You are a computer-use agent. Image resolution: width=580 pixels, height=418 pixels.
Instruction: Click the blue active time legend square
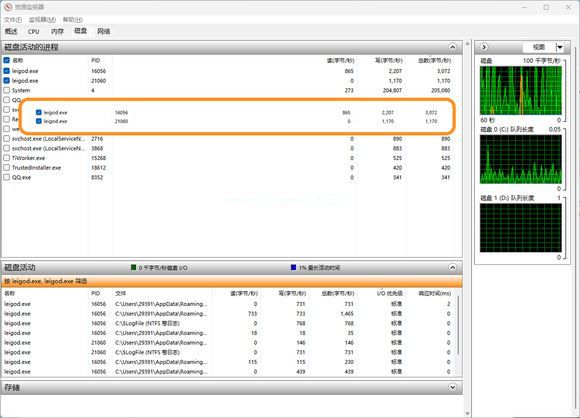[x=293, y=267]
